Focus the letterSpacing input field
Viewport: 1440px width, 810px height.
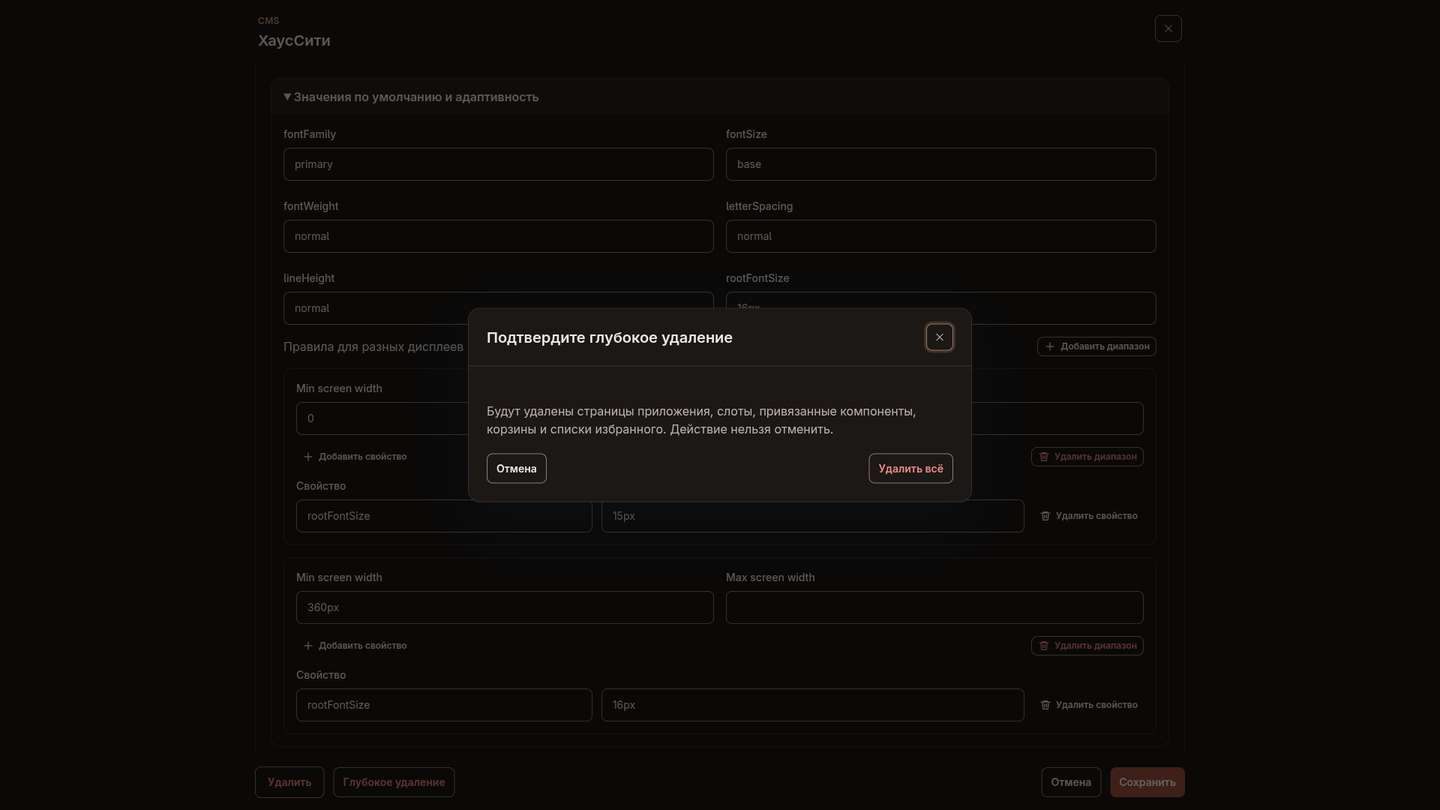pyautogui.click(x=941, y=236)
